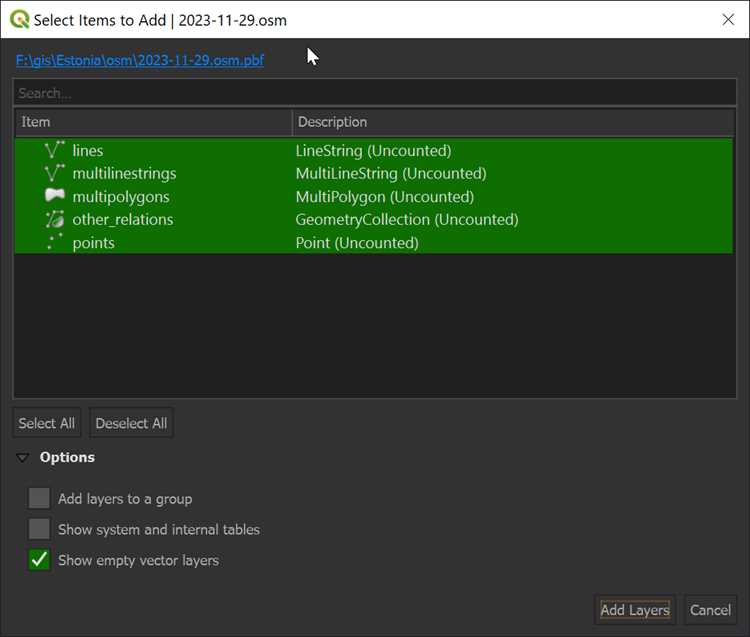Enable Add layers to a group
Viewport: 750px width, 637px height.
click(x=39, y=498)
